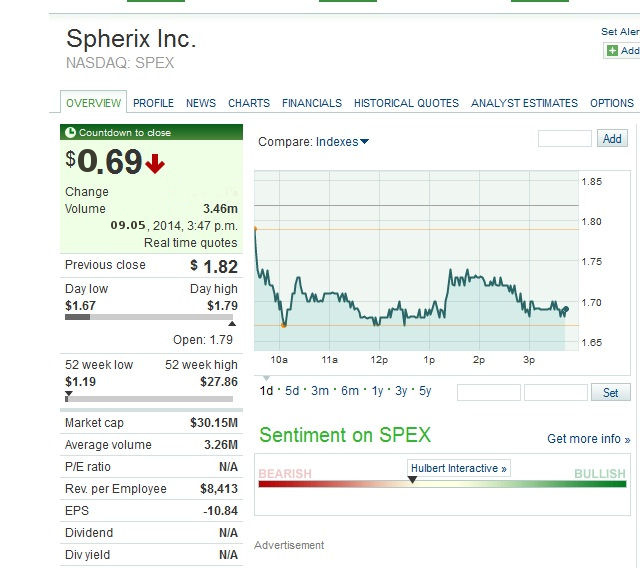The width and height of the screenshot is (640, 568).
Task: Click the Hulbert sentiment pointer triangle
Action: [x=412, y=480]
